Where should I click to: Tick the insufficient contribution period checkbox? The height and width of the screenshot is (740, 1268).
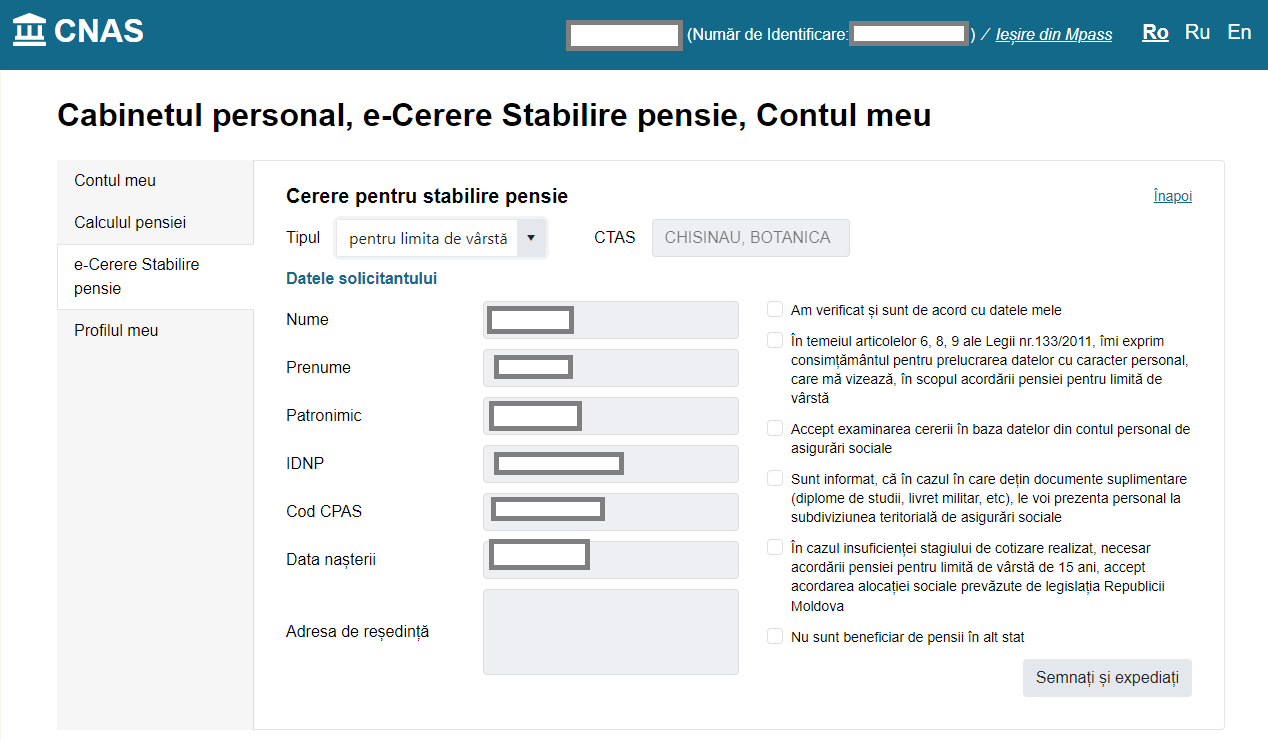click(775, 547)
